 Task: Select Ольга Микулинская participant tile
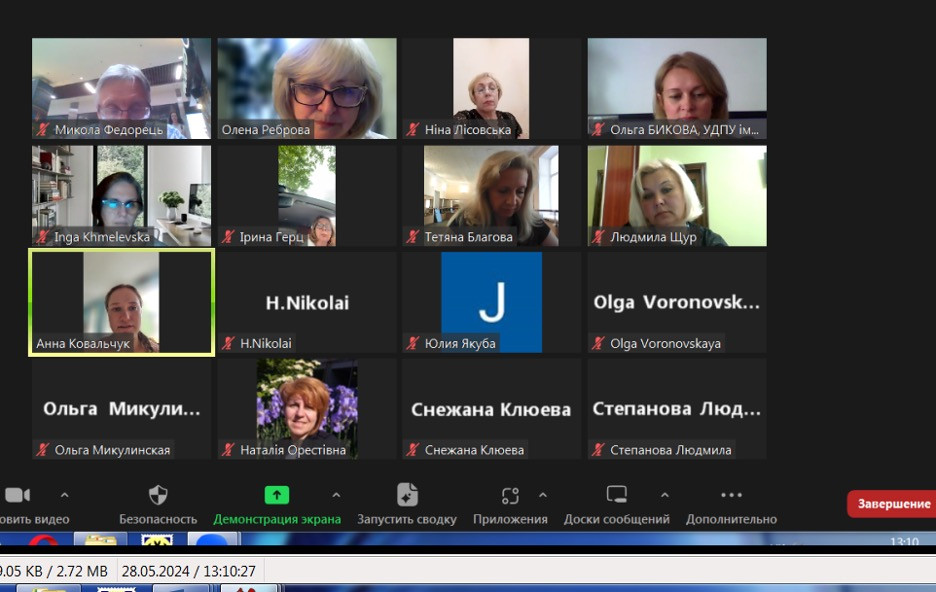121,409
